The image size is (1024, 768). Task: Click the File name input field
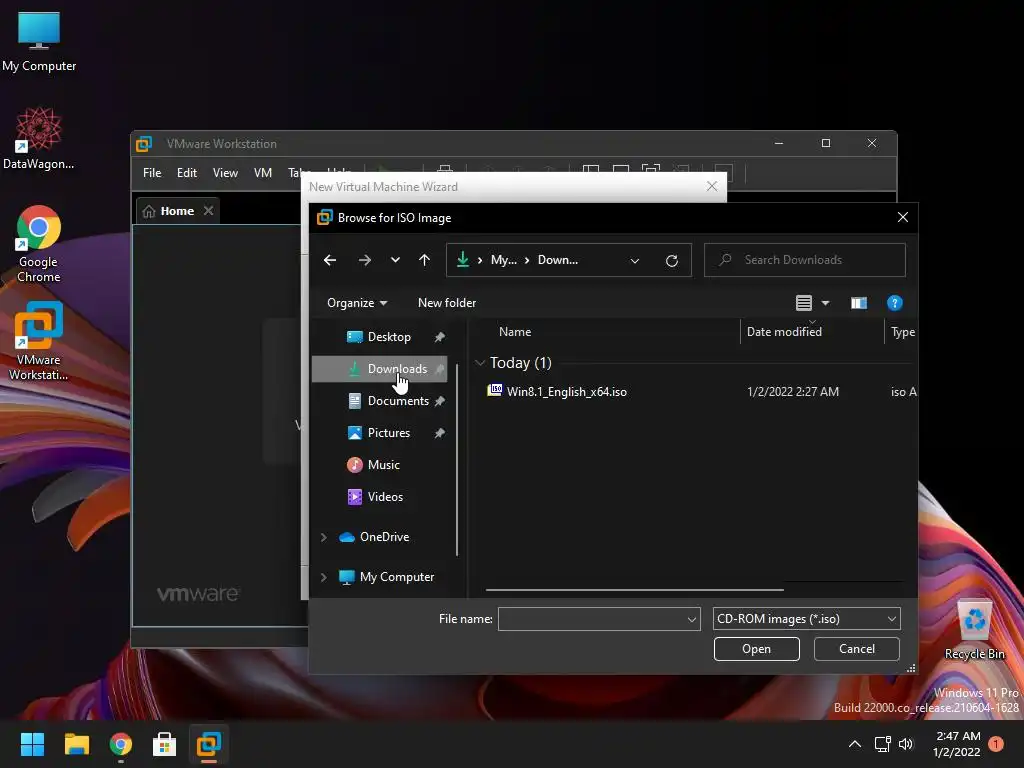tap(592, 619)
